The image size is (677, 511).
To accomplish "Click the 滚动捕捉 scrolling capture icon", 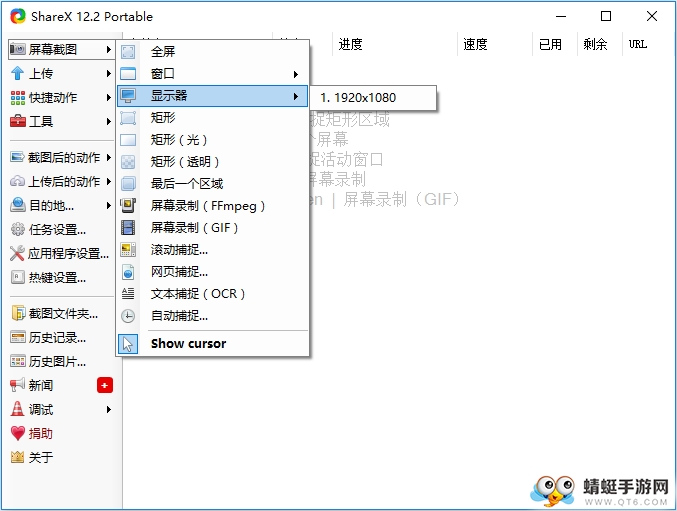I will (x=128, y=249).
